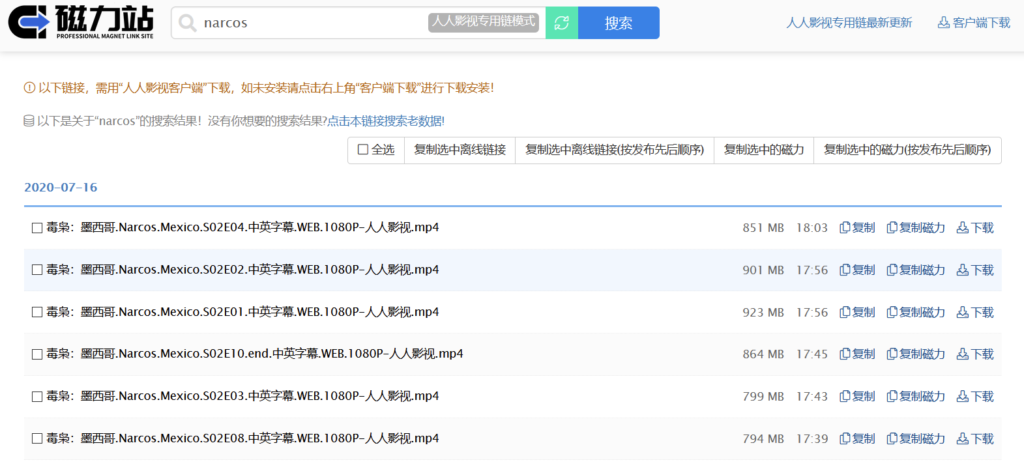Check the box for S02E08 file

click(37, 438)
